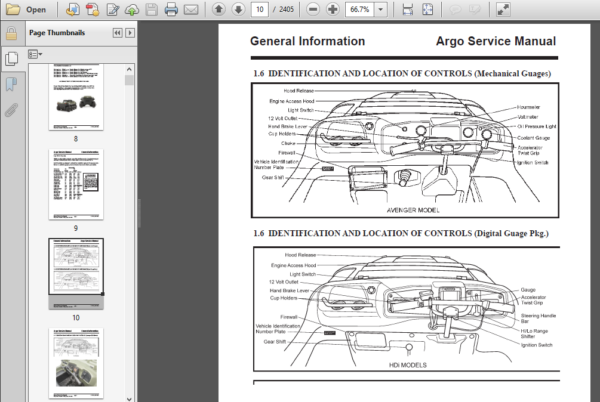Click the add sticky note comment icon
The height and width of the screenshot is (402, 600).
point(455,10)
